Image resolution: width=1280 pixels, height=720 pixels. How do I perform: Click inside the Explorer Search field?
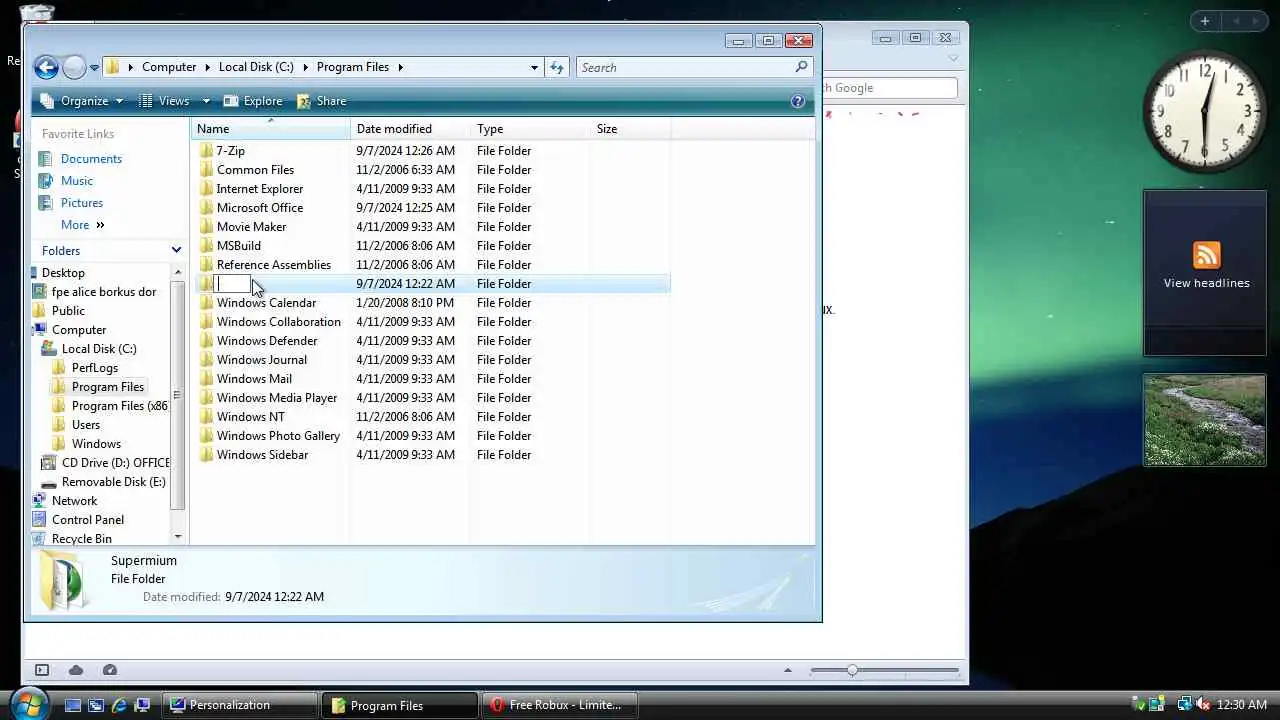693,67
